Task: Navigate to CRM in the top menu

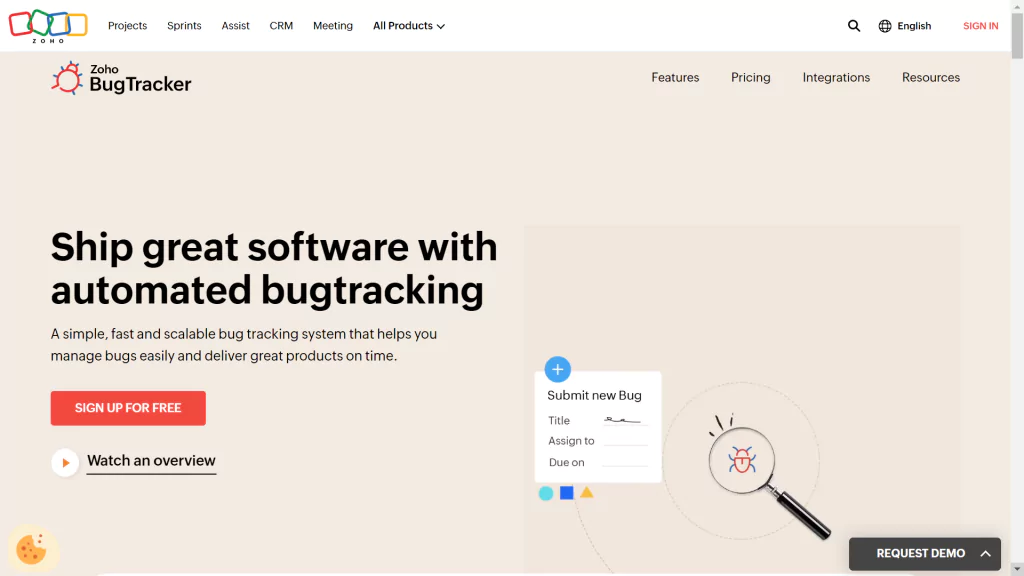Action: pos(281,26)
